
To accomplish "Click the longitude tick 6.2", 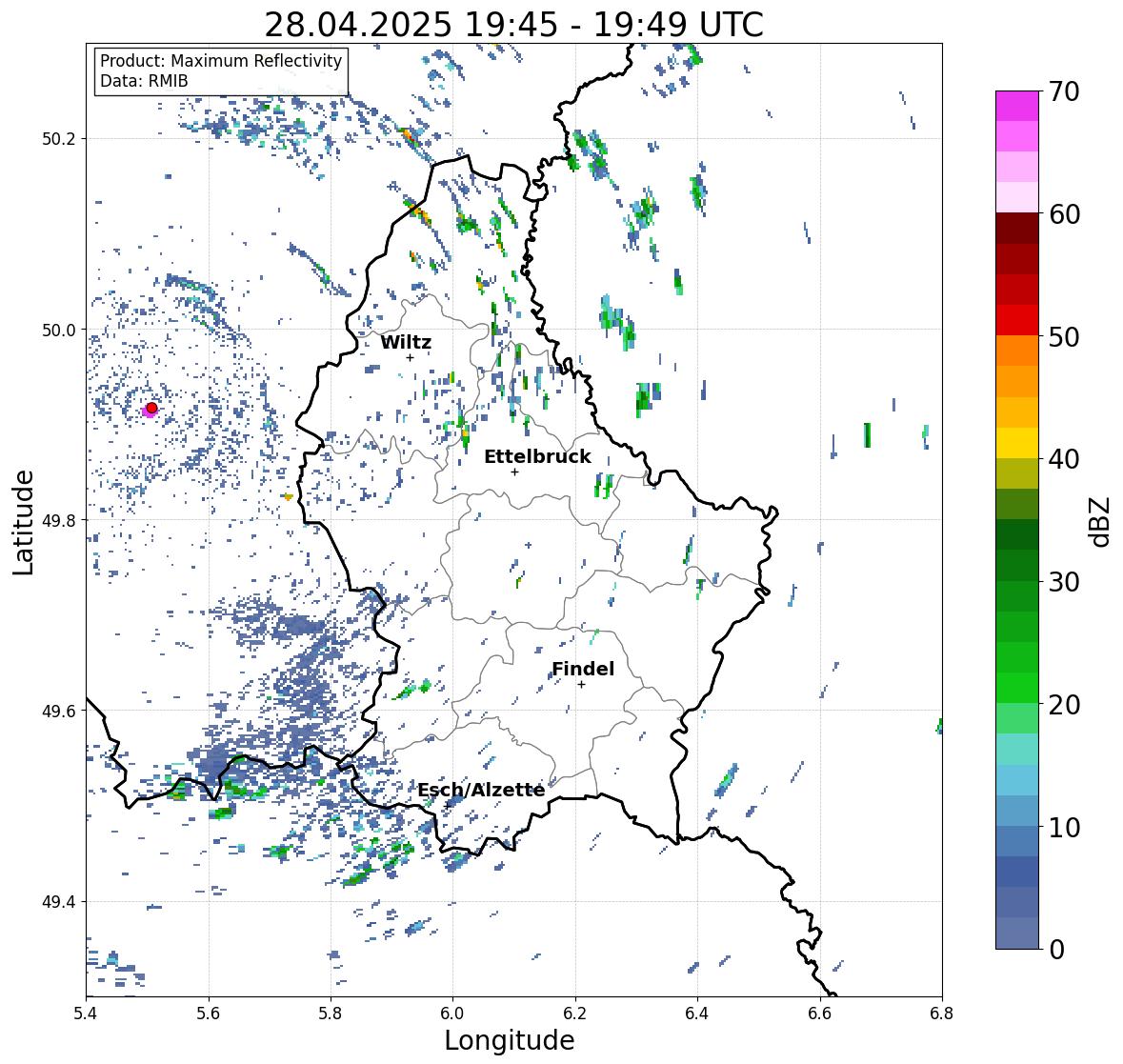I will [575, 1013].
